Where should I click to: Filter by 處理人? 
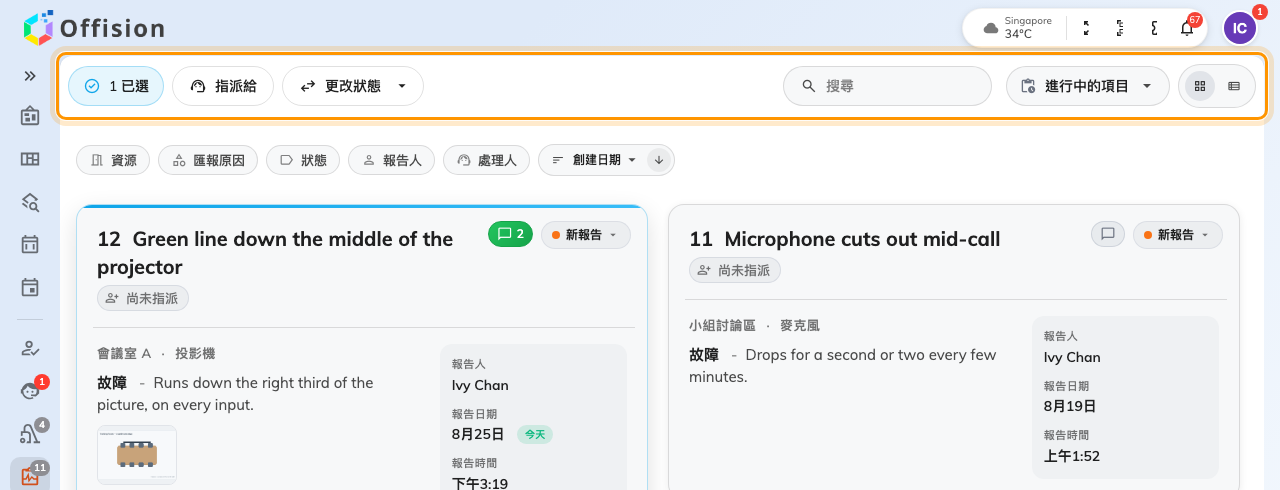pyautogui.click(x=486, y=160)
